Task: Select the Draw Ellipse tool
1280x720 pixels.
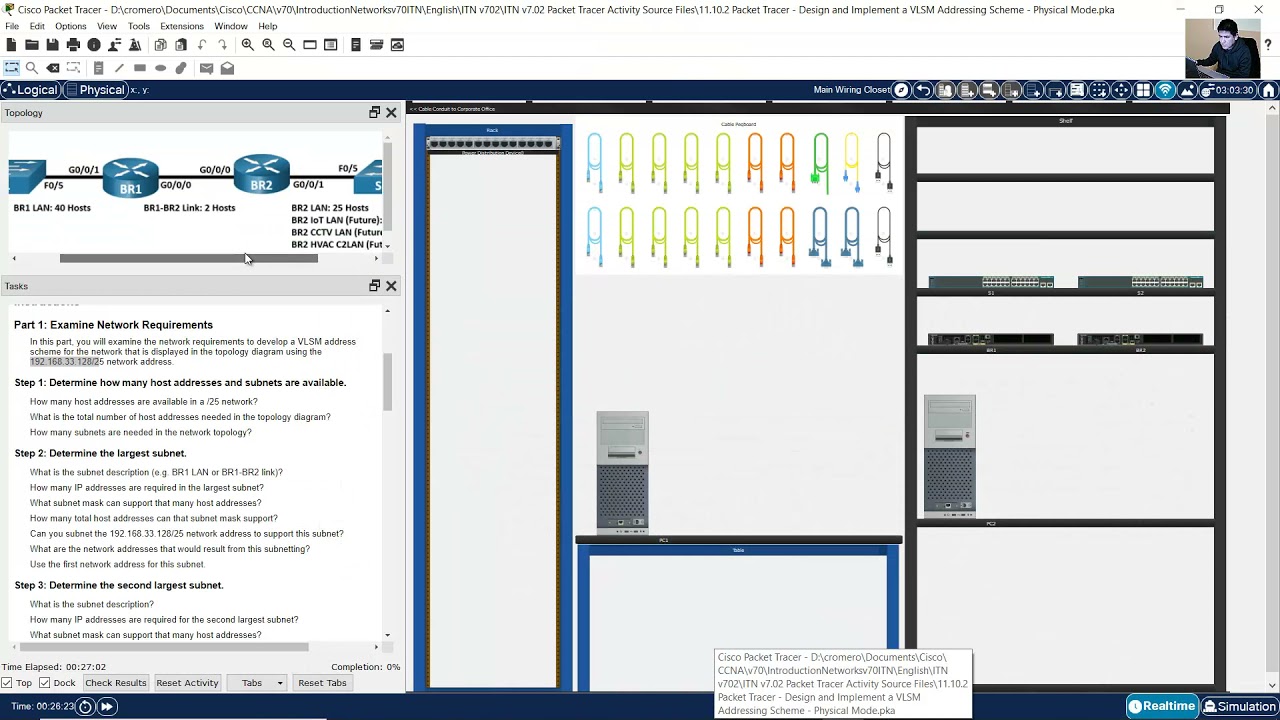Action: (160, 68)
